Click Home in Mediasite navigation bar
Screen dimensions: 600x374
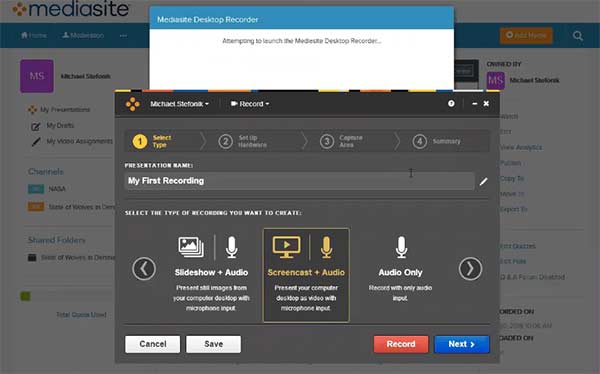34,35
